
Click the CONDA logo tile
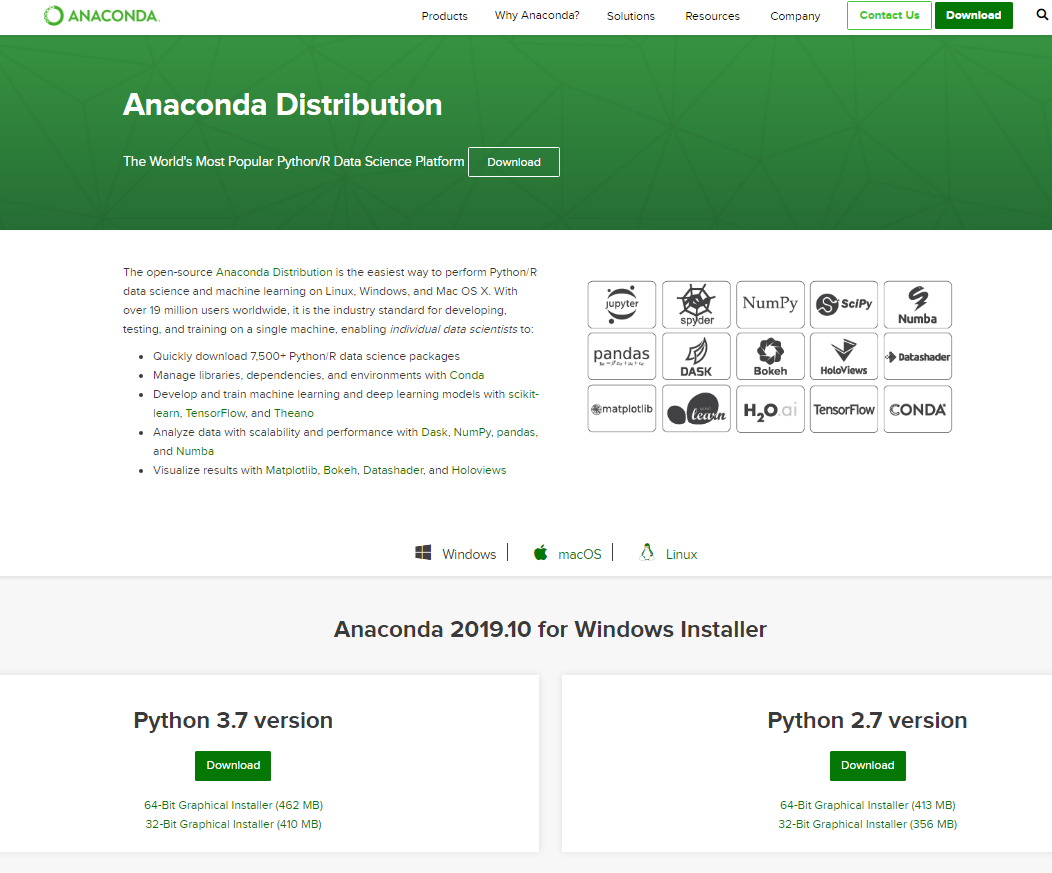[918, 409]
